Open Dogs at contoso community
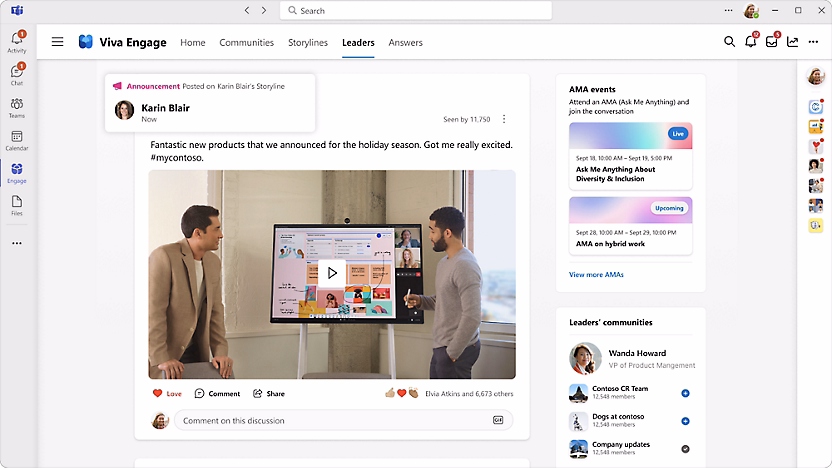 click(x=618, y=417)
